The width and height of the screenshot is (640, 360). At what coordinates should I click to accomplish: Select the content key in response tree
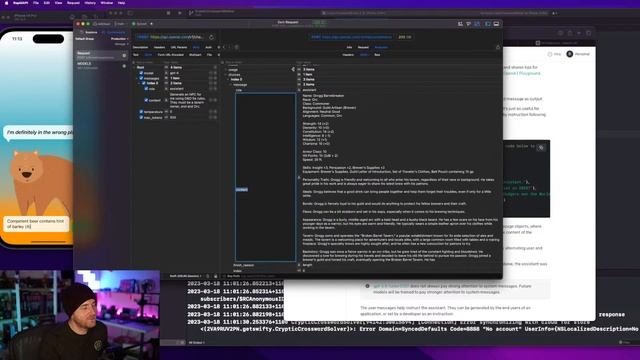click(x=242, y=189)
